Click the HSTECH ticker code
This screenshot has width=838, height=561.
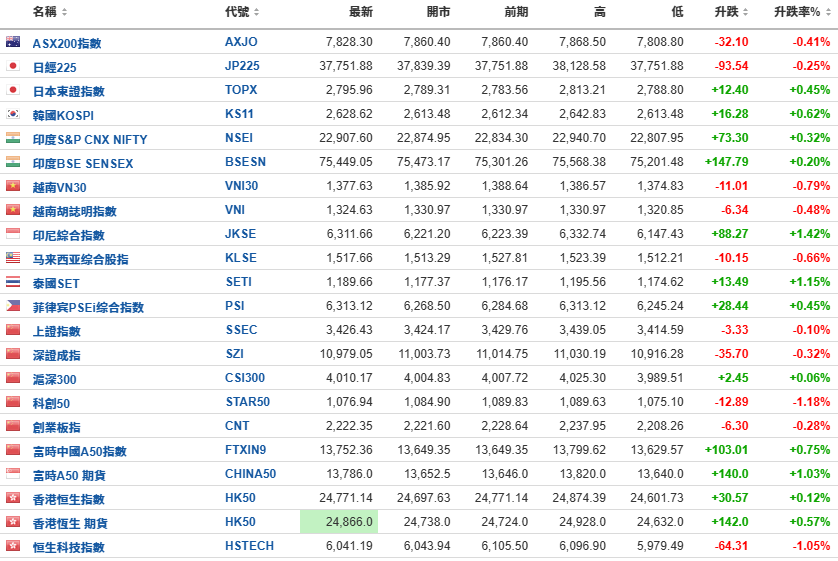(249, 546)
